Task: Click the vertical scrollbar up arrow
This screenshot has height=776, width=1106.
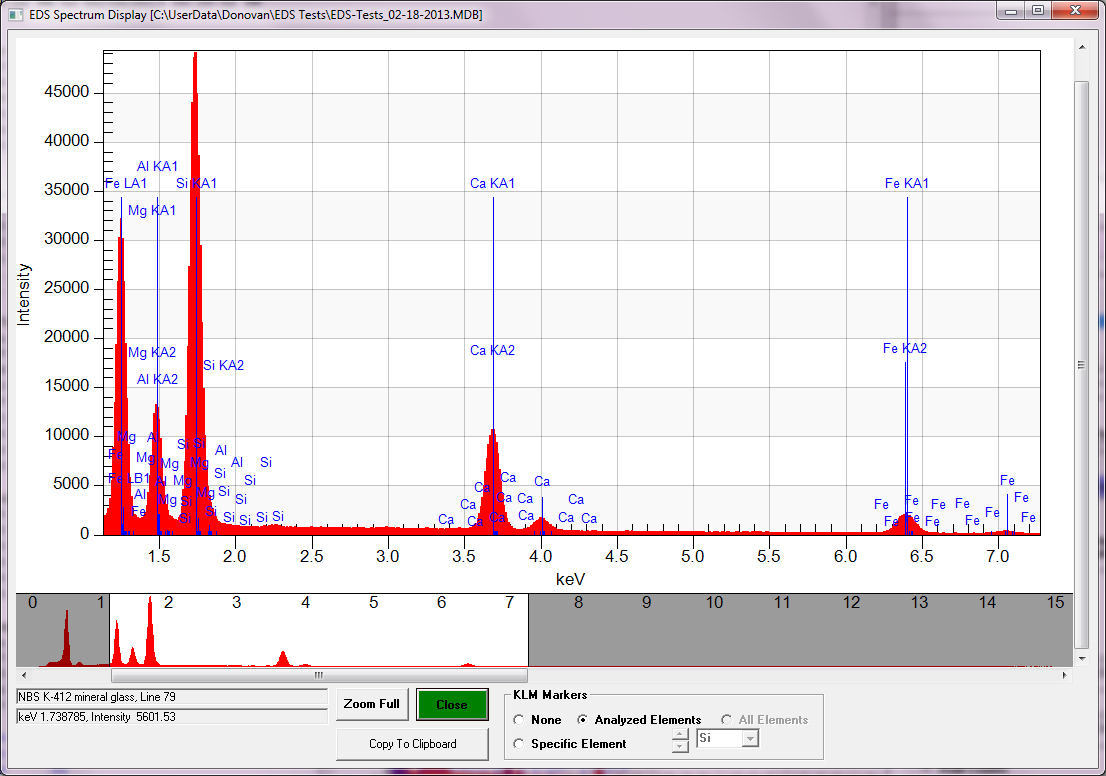Action: (1081, 47)
